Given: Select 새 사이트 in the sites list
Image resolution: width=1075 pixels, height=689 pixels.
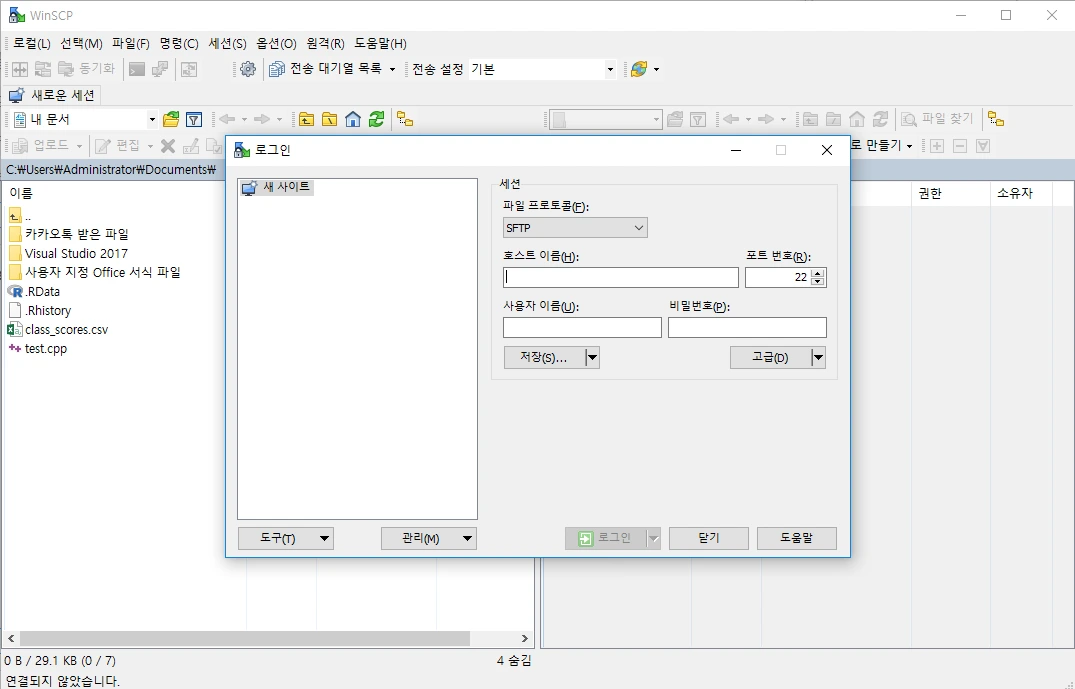Looking at the screenshot, I should [280, 186].
